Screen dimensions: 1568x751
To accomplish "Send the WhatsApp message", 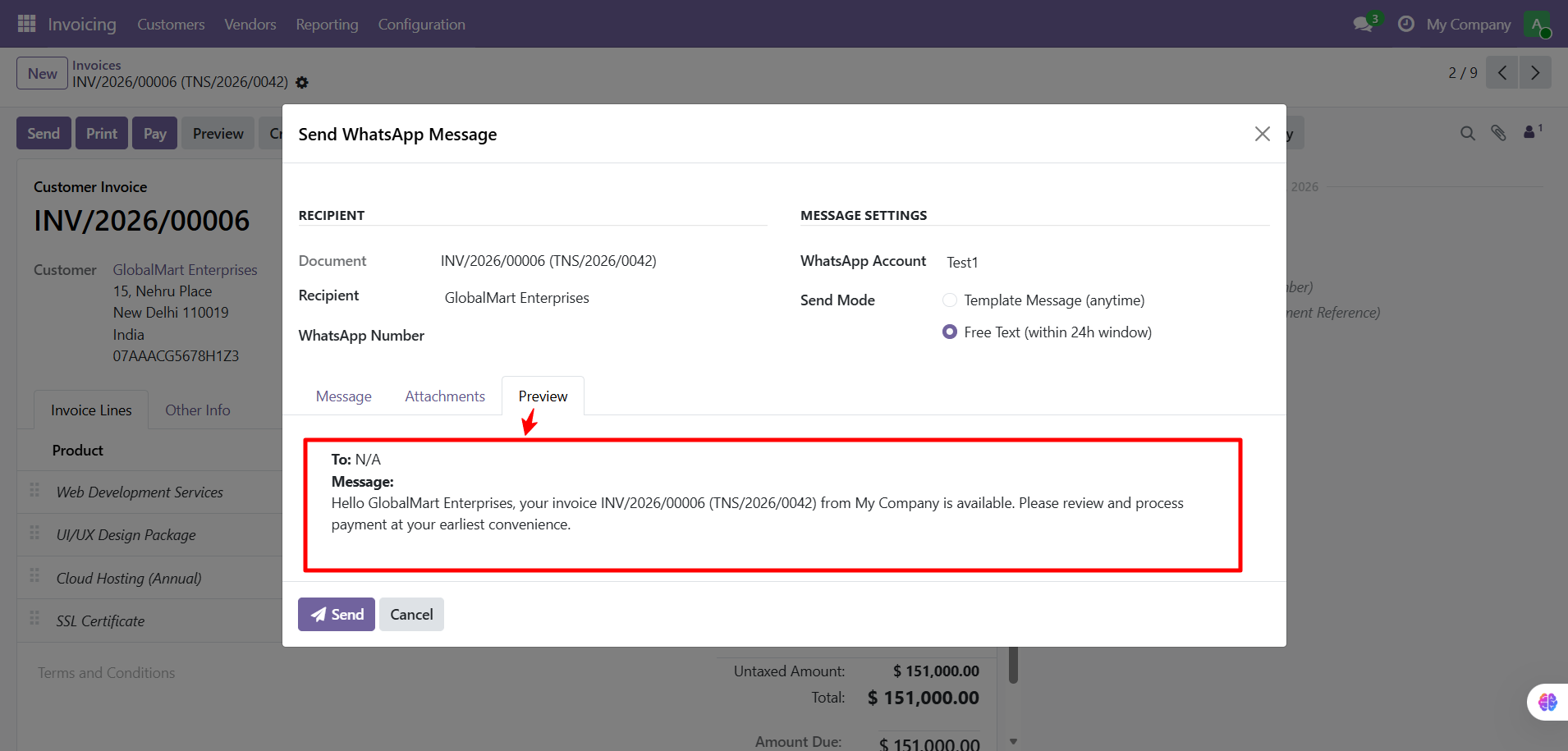I will (x=336, y=615).
